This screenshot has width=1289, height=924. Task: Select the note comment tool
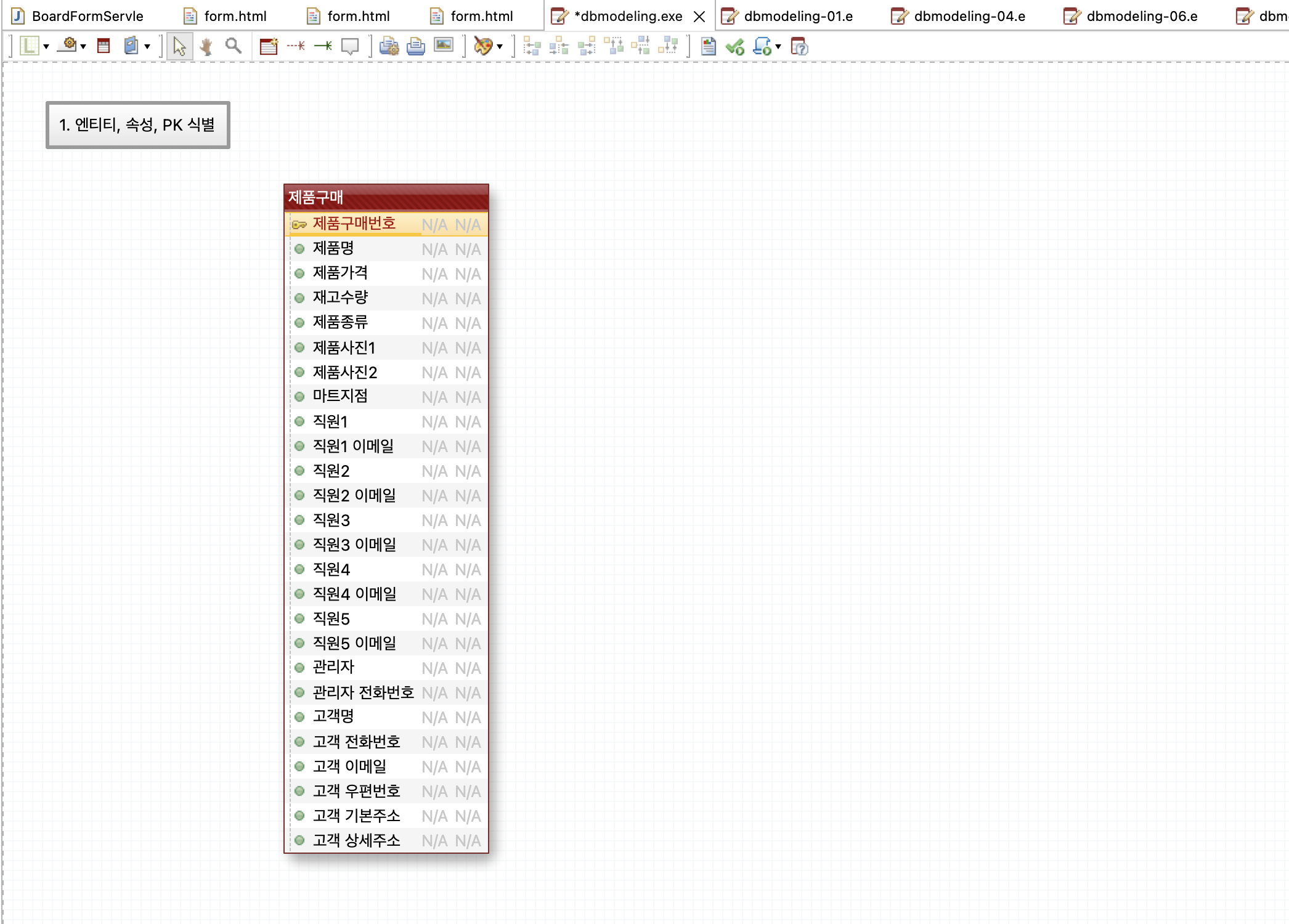pyautogui.click(x=350, y=46)
